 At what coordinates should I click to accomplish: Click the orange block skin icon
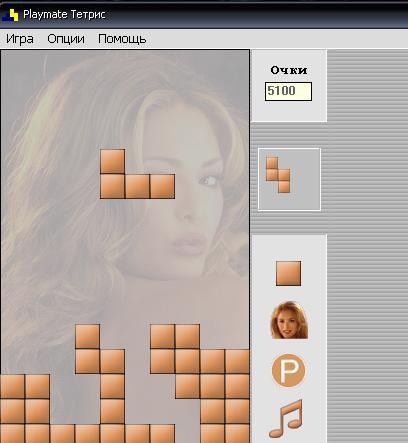click(x=288, y=273)
